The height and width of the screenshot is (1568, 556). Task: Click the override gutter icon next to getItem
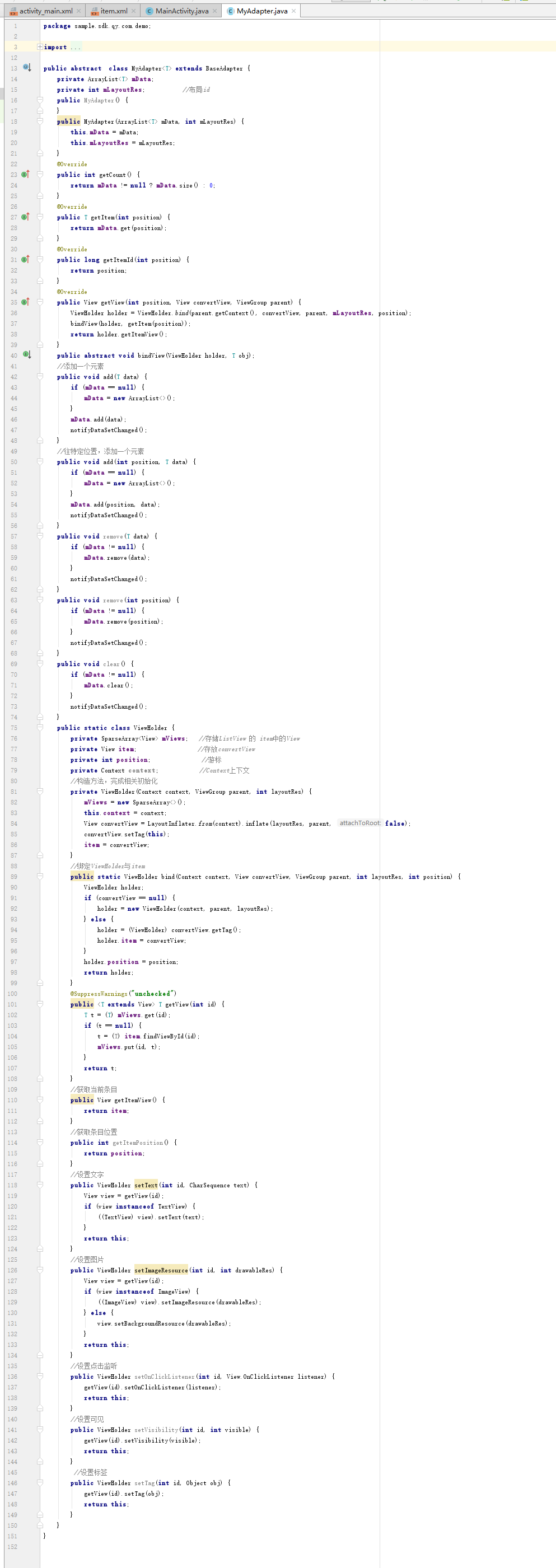point(26,217)
